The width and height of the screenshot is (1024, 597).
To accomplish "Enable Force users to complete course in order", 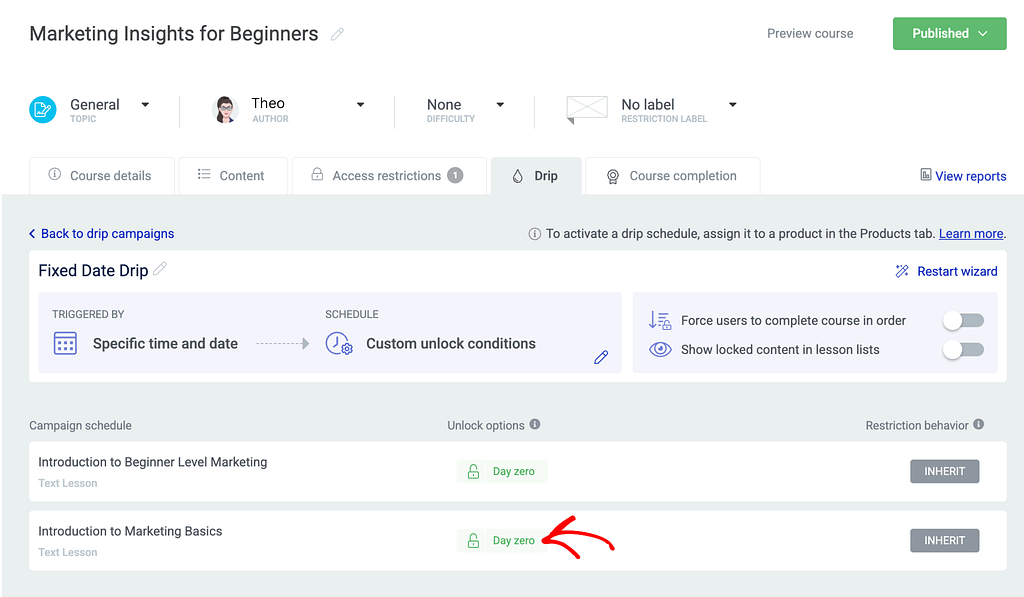I will click(964, 320).
